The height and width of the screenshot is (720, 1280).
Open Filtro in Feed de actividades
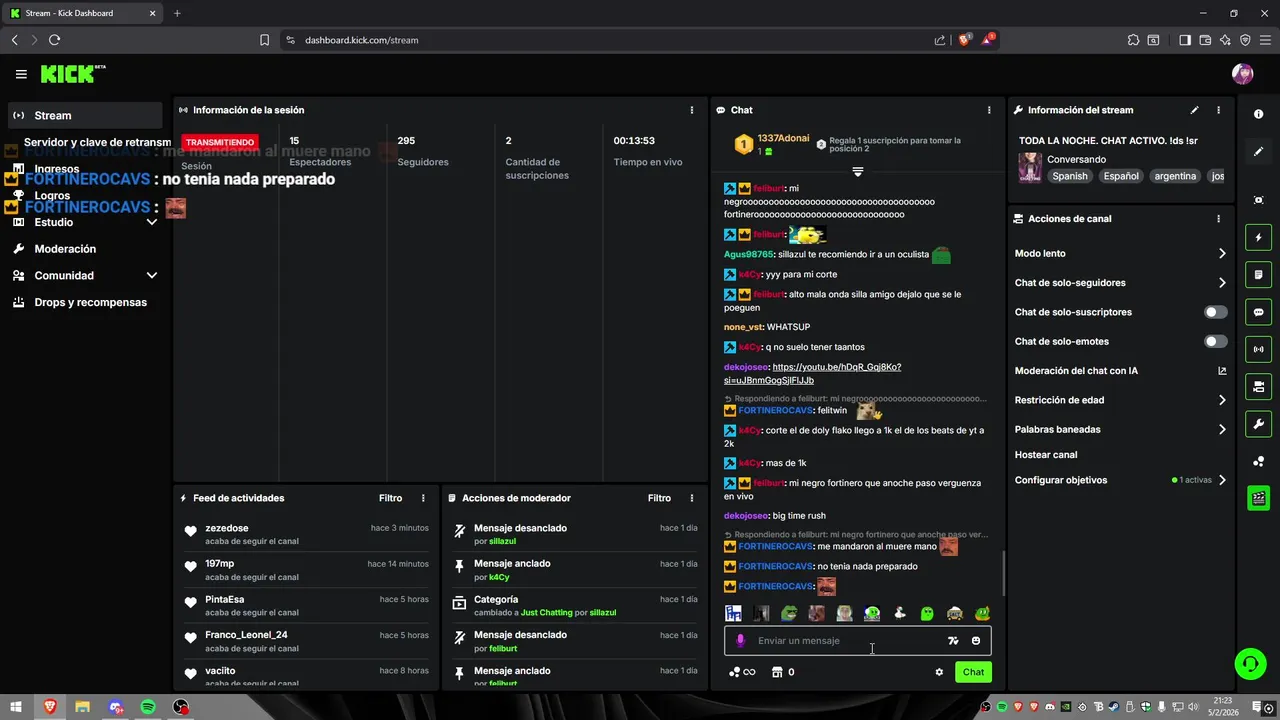point(390,498)
